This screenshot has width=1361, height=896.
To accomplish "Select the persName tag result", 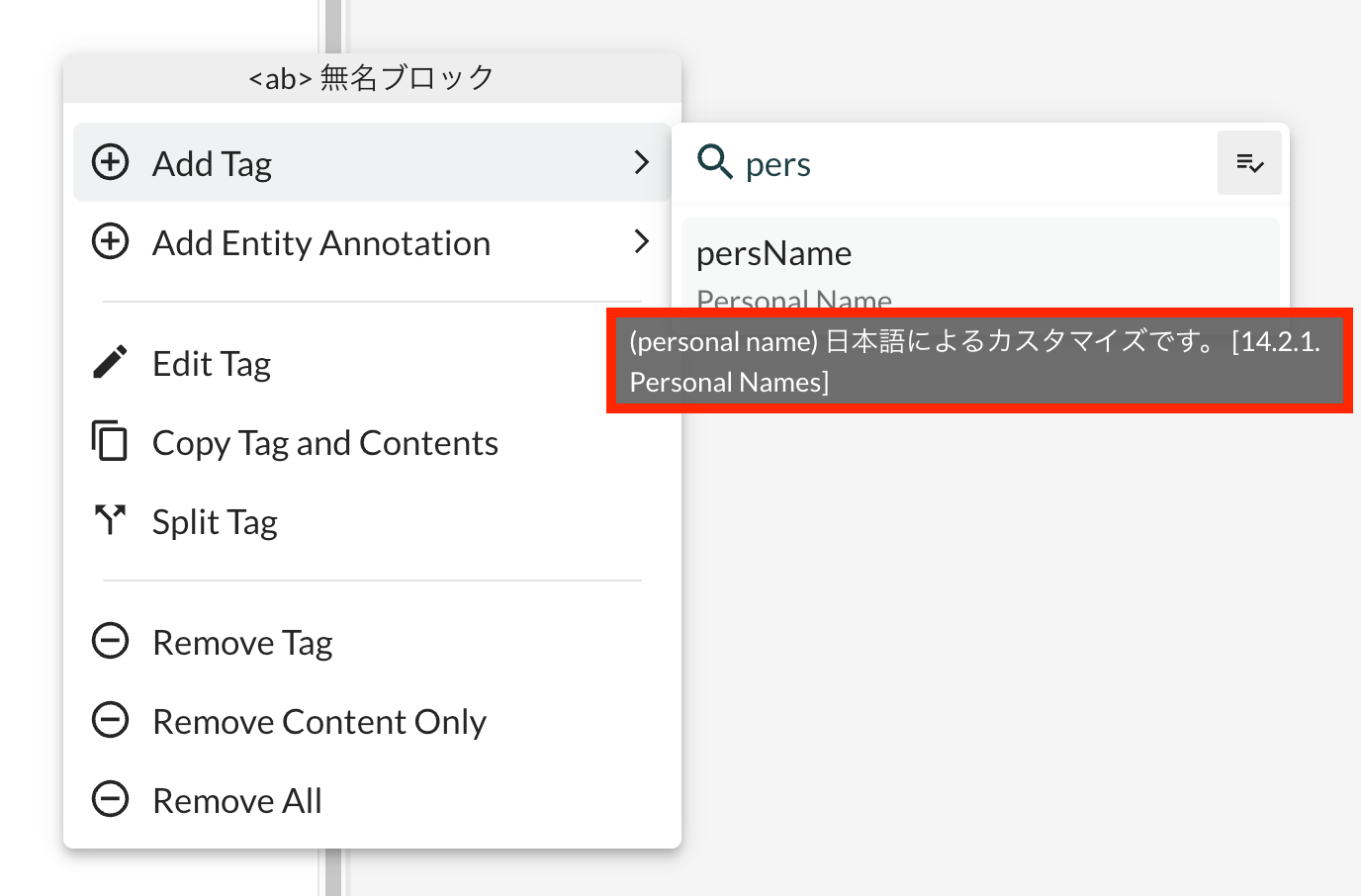I will pos(980,264).
